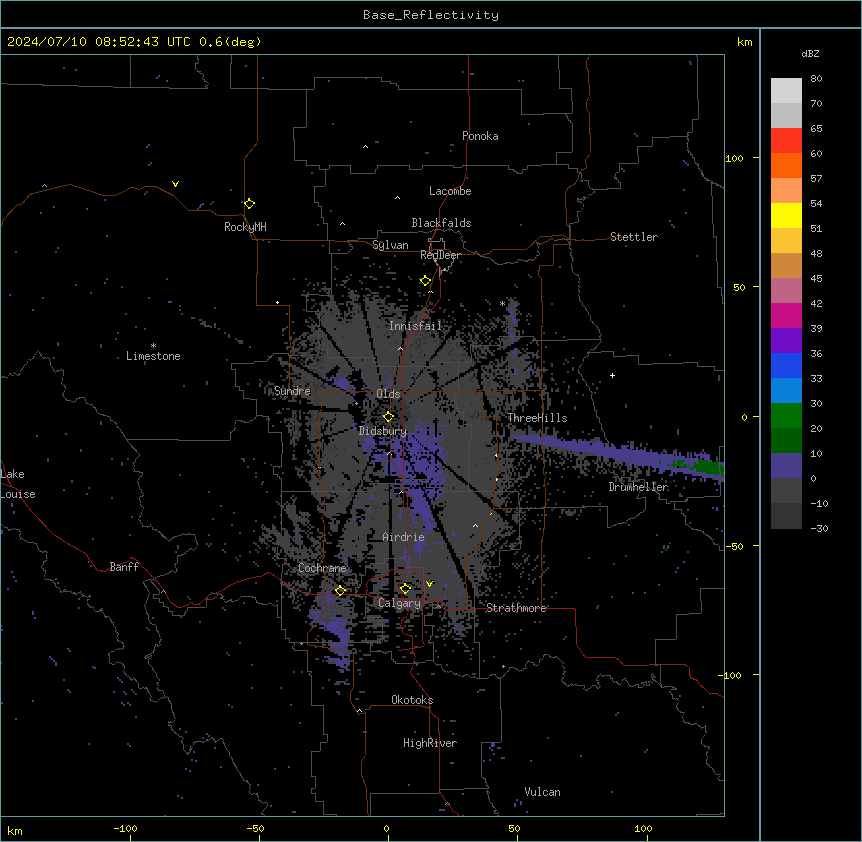The image size is (862, 842).
Task: Click the dBZ legend heading
Action: [810, 53]
